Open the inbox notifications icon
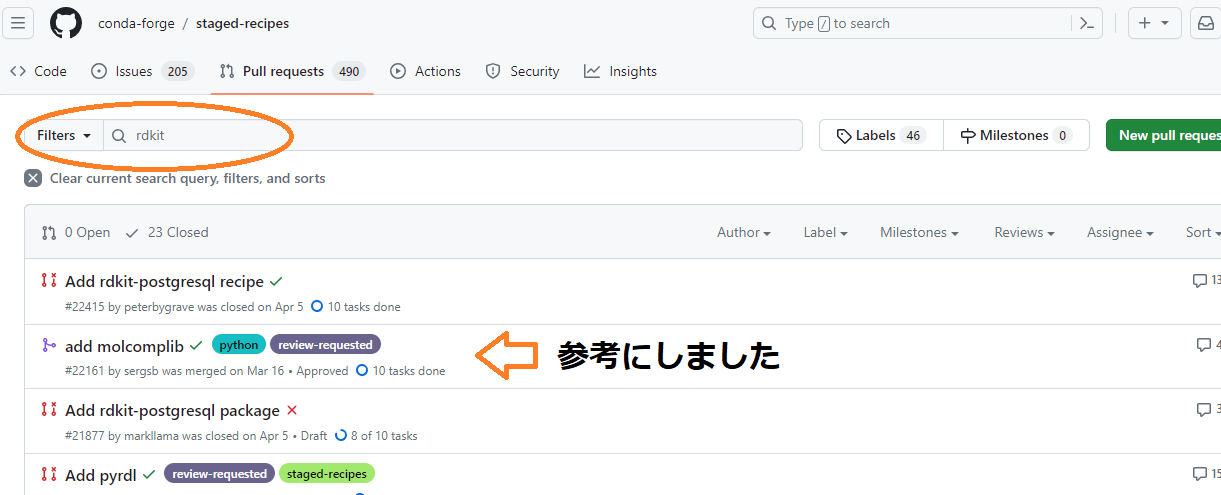 1206,23
